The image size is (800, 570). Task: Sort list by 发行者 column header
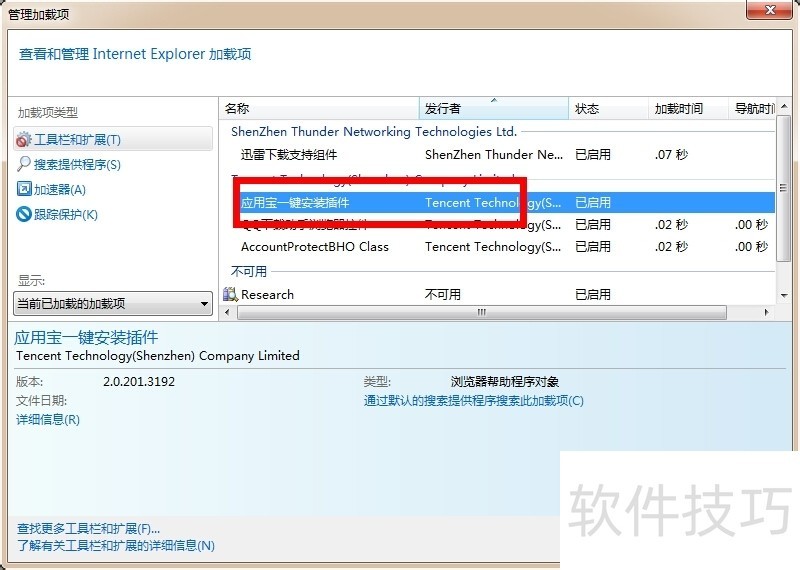[x=493, y=108]
